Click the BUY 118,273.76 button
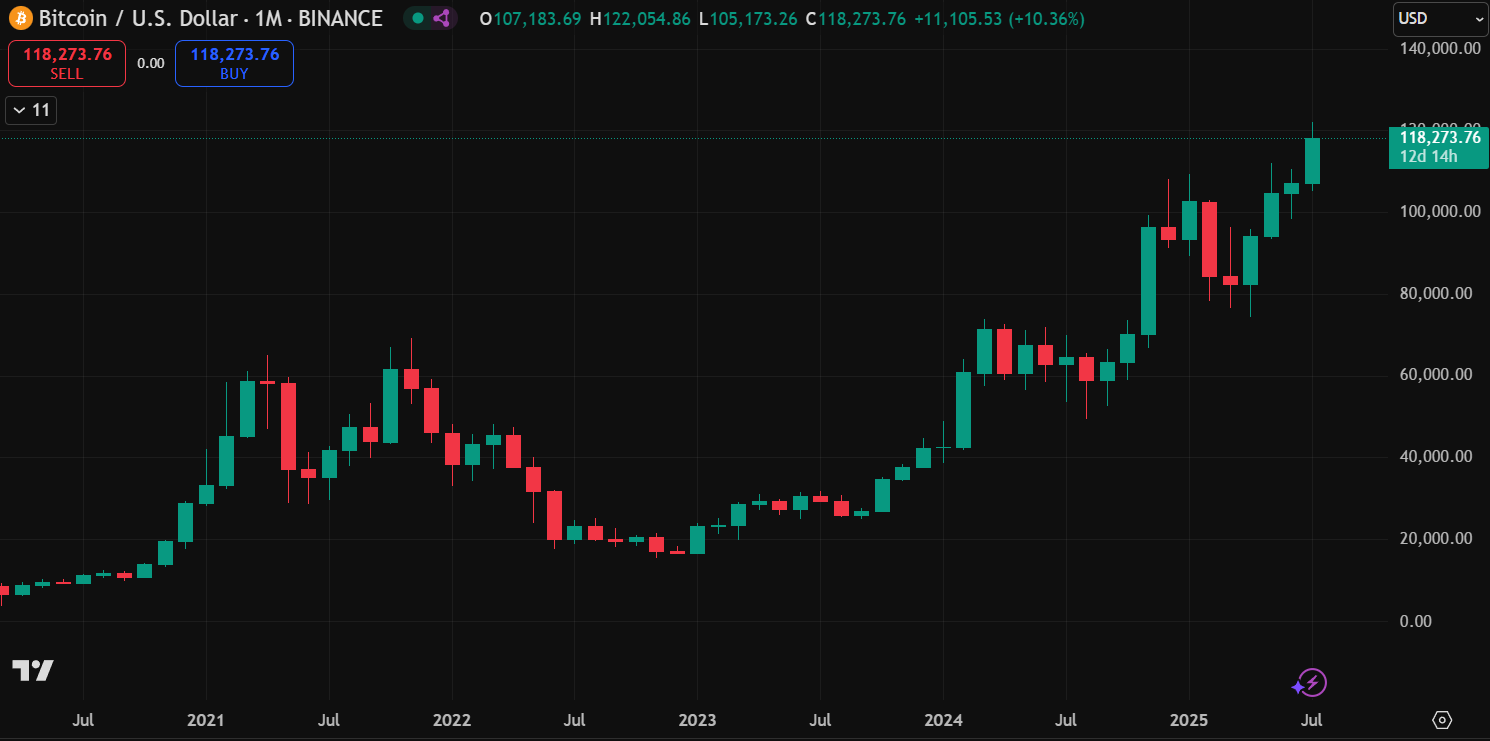The height and width of the screenshot is (741, 1490). click(x=234, y=63)
